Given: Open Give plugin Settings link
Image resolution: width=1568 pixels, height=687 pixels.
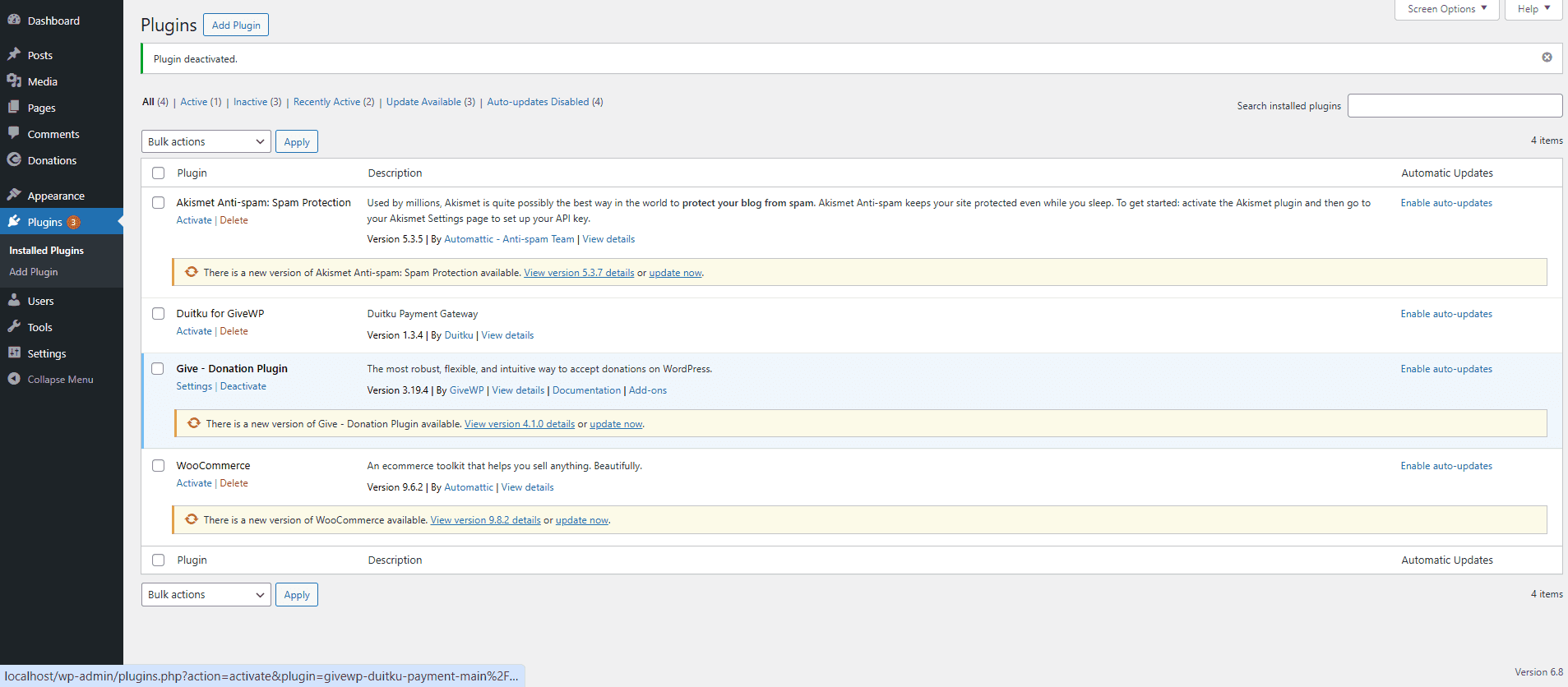Looking at the screenshot, I should click(194, 386).
